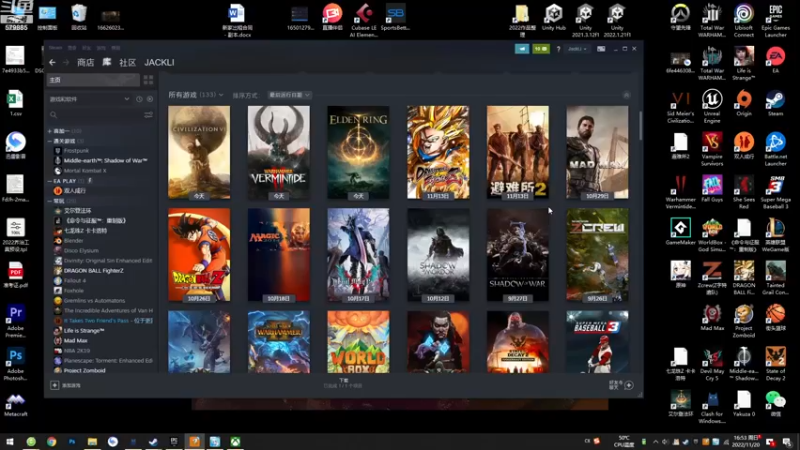Select the Fall Guys desktop icon
The image size is (800, 450).
[712, 189]
